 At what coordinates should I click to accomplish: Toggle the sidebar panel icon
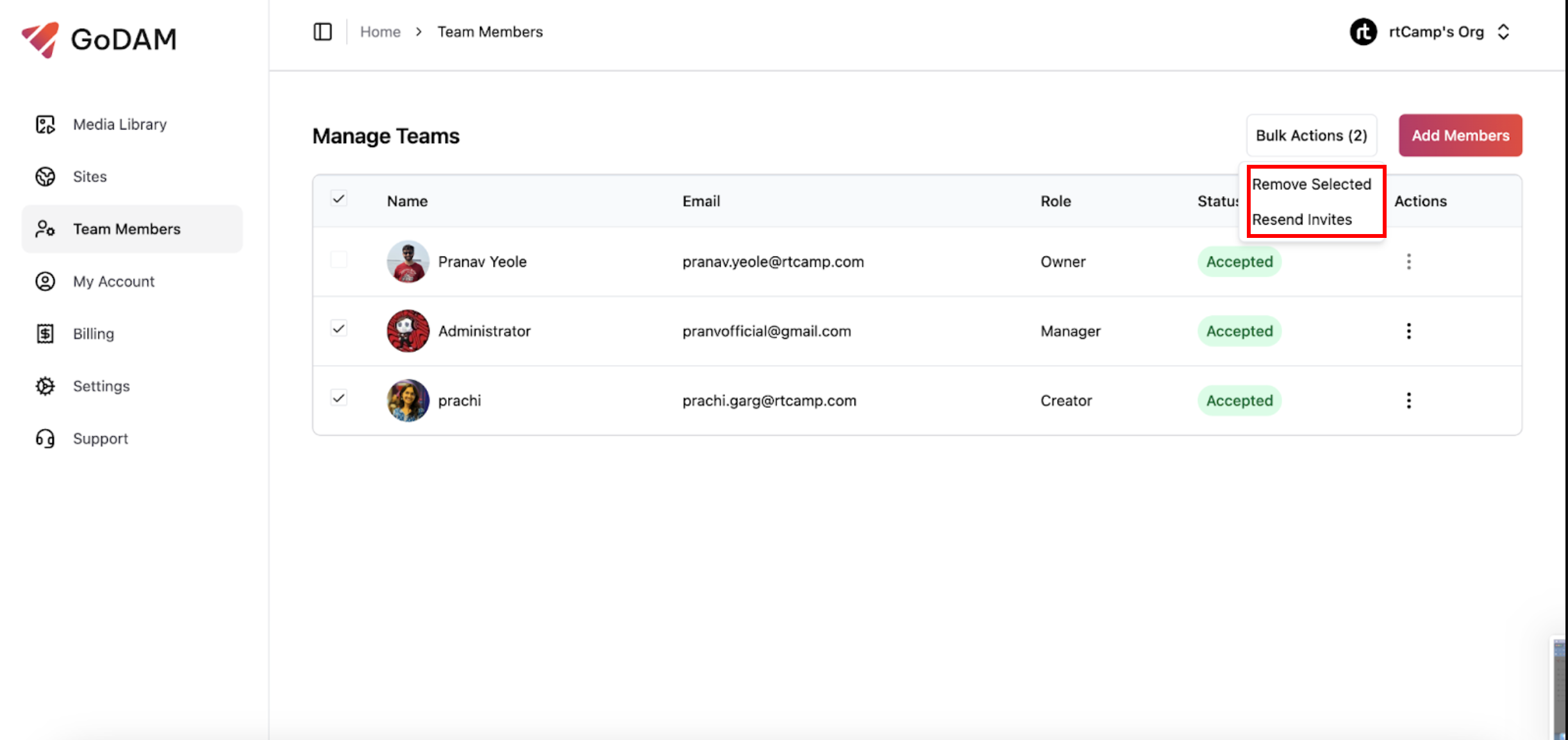322,31
